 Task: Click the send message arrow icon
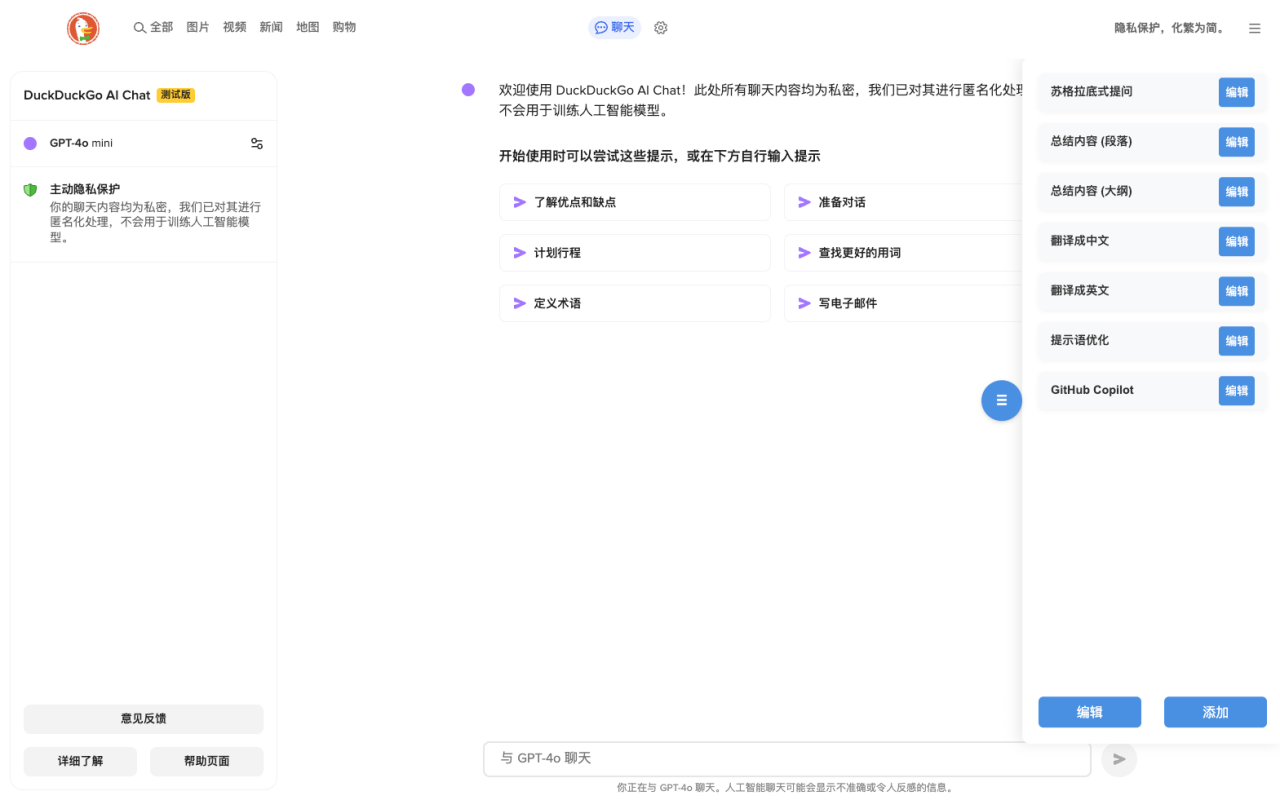pos(1119,759)
